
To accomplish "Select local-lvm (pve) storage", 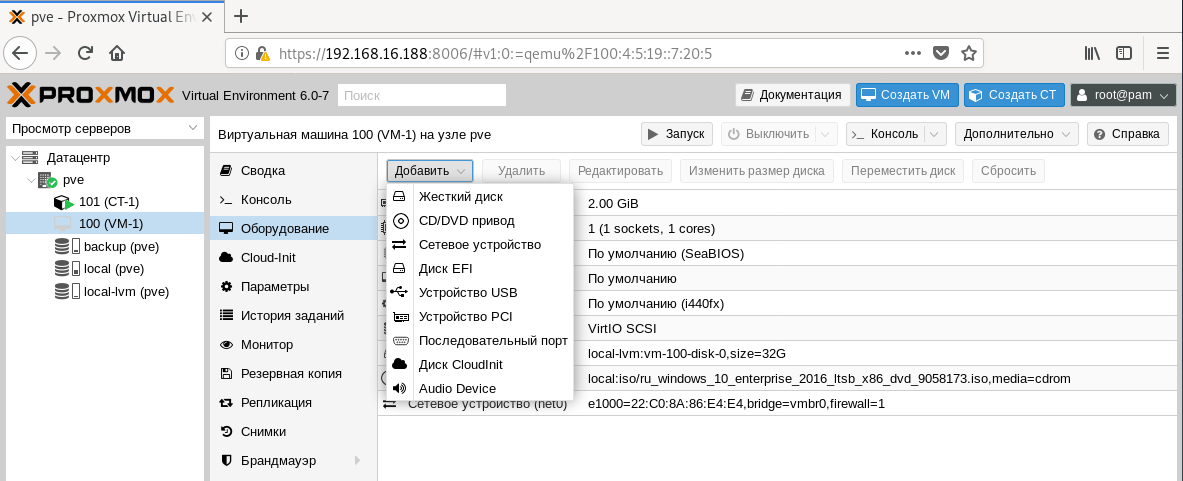I will 105,291.
